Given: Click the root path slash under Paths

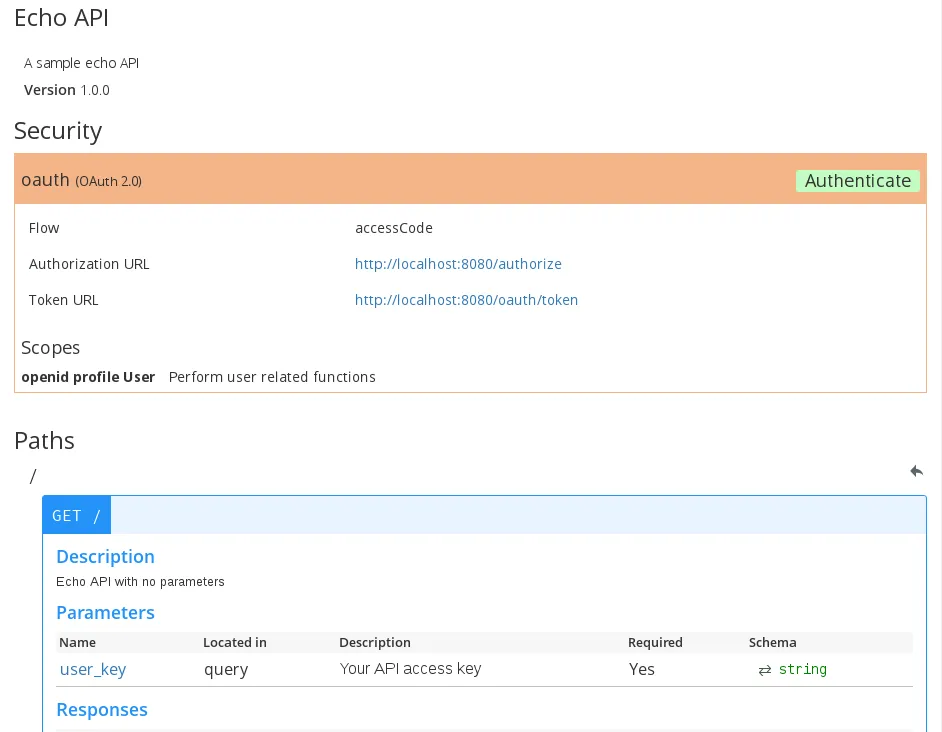Looking at the screenshot, I should [x=33, y=477].
